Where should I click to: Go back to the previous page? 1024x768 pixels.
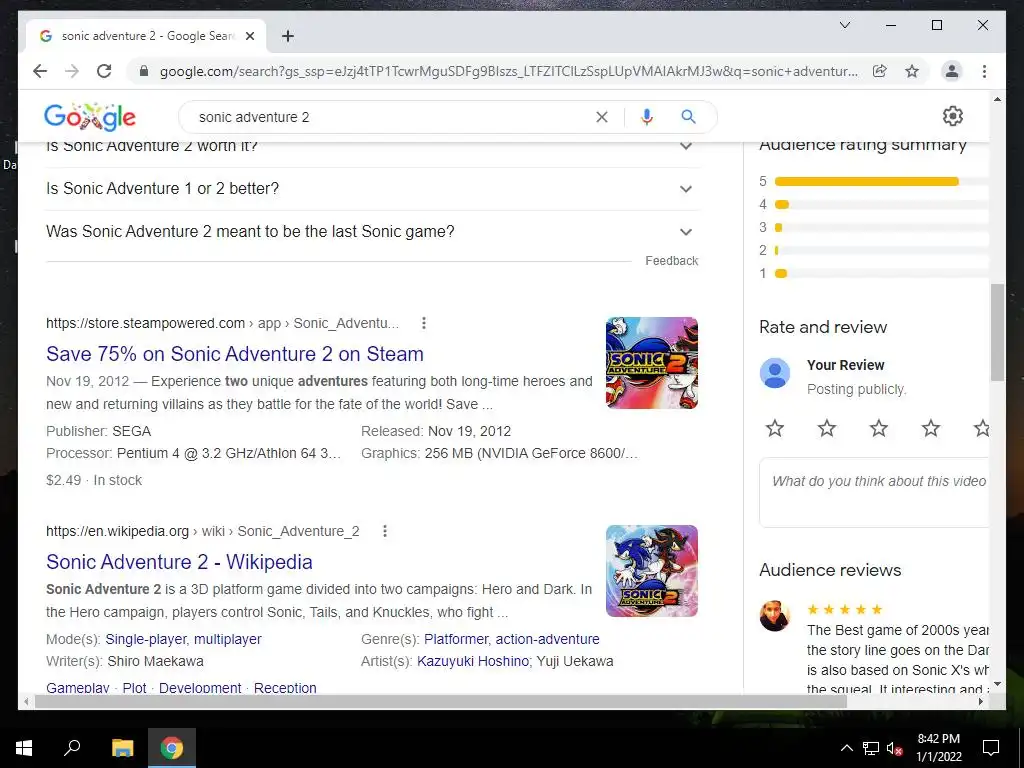pos(40,71)
